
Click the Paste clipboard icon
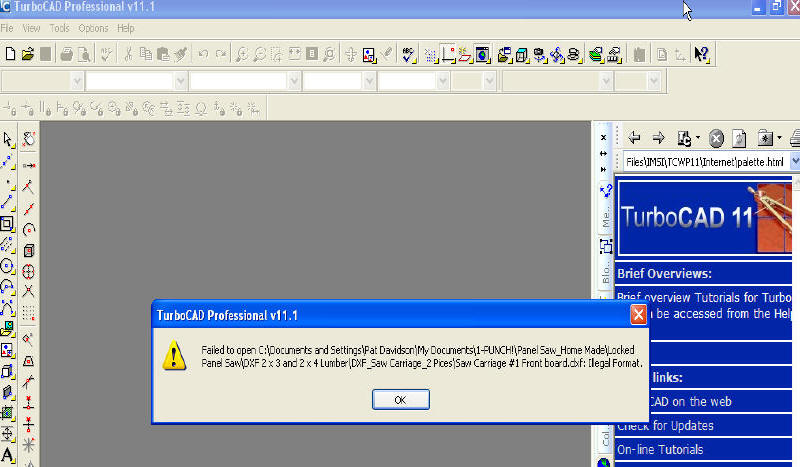tap(163, 54)
